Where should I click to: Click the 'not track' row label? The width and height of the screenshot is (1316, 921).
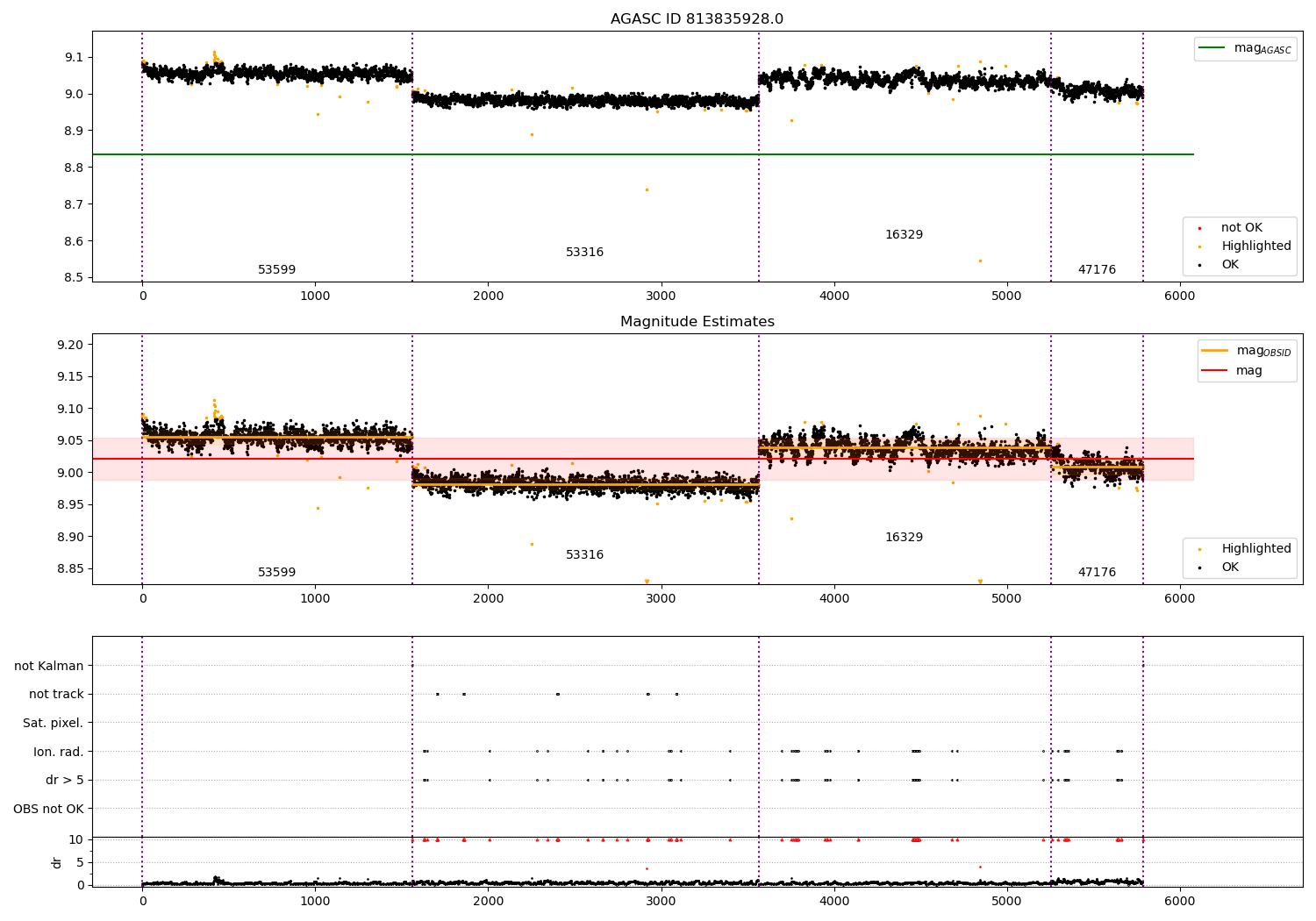tap(56, 695)
